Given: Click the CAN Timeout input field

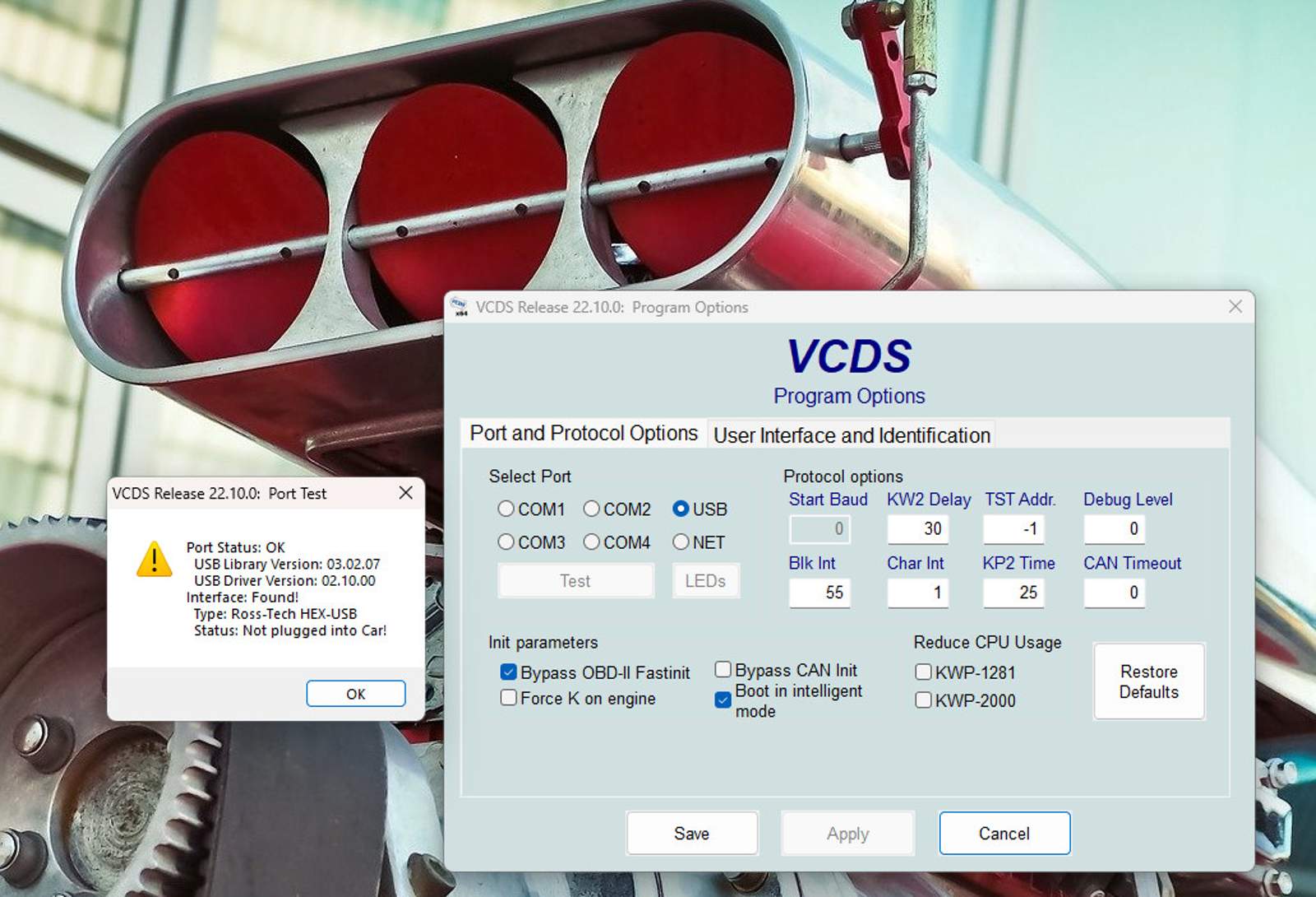Looking at the screenshot, I should (x=1114, y=592).
